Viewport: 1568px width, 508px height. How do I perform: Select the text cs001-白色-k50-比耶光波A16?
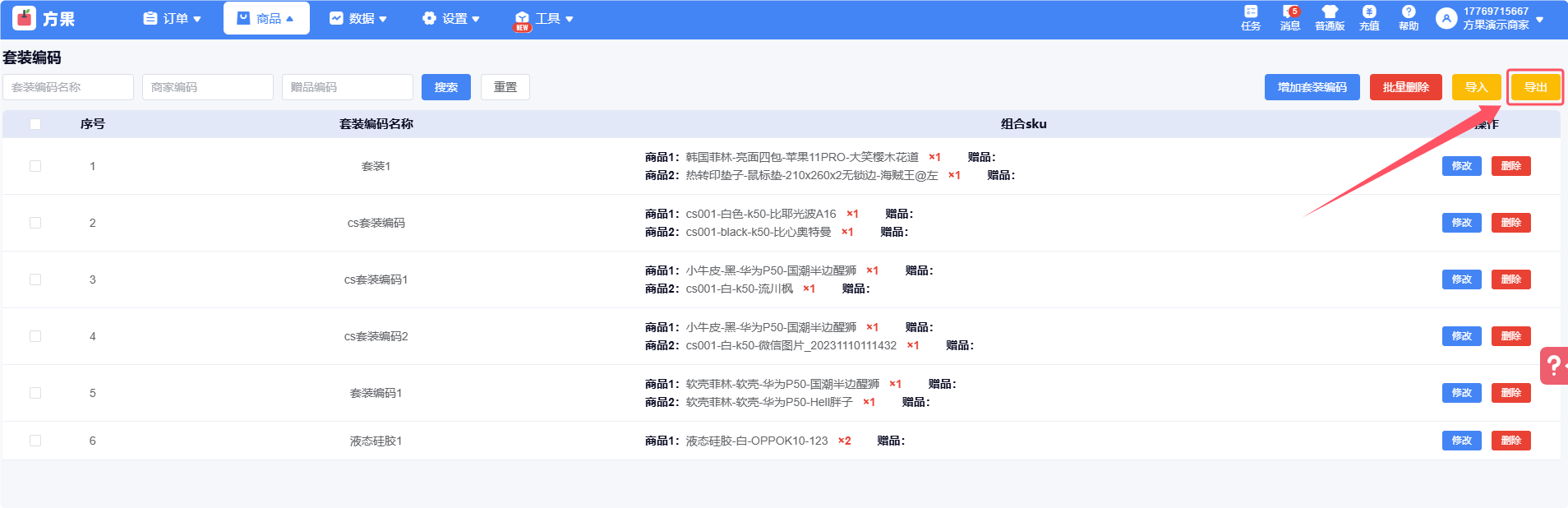click(x=761, y=214)
